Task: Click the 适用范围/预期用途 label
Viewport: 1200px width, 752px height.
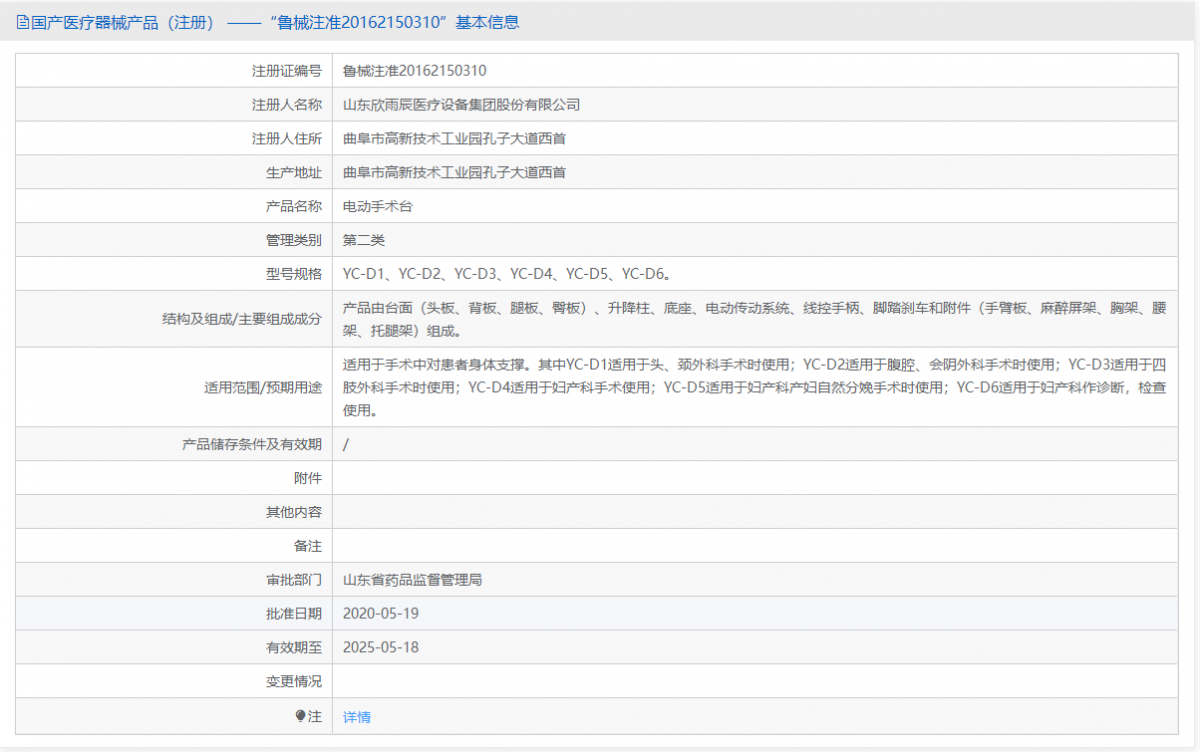Action: 263,387
